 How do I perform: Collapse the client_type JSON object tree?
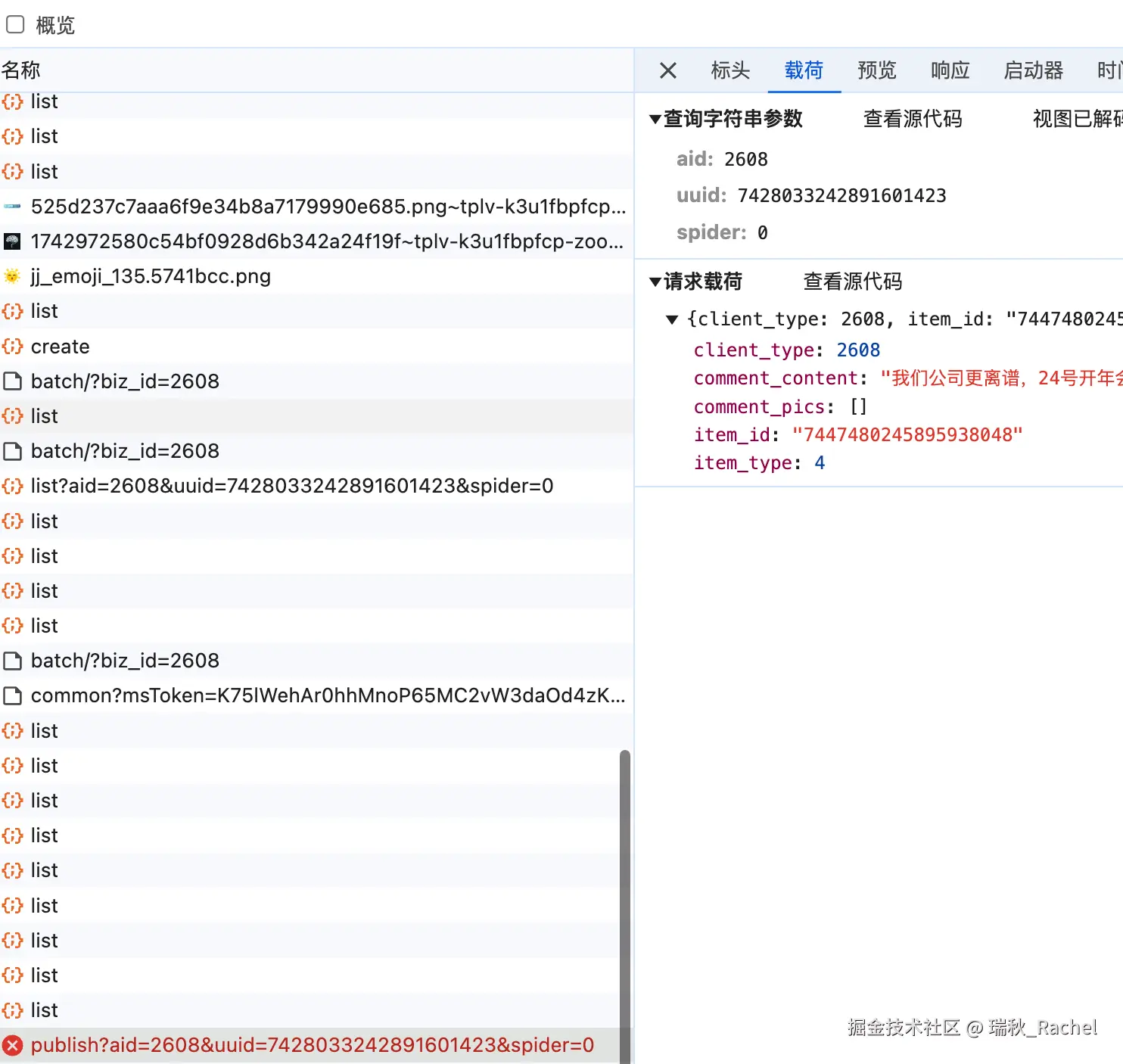(671, 319)
